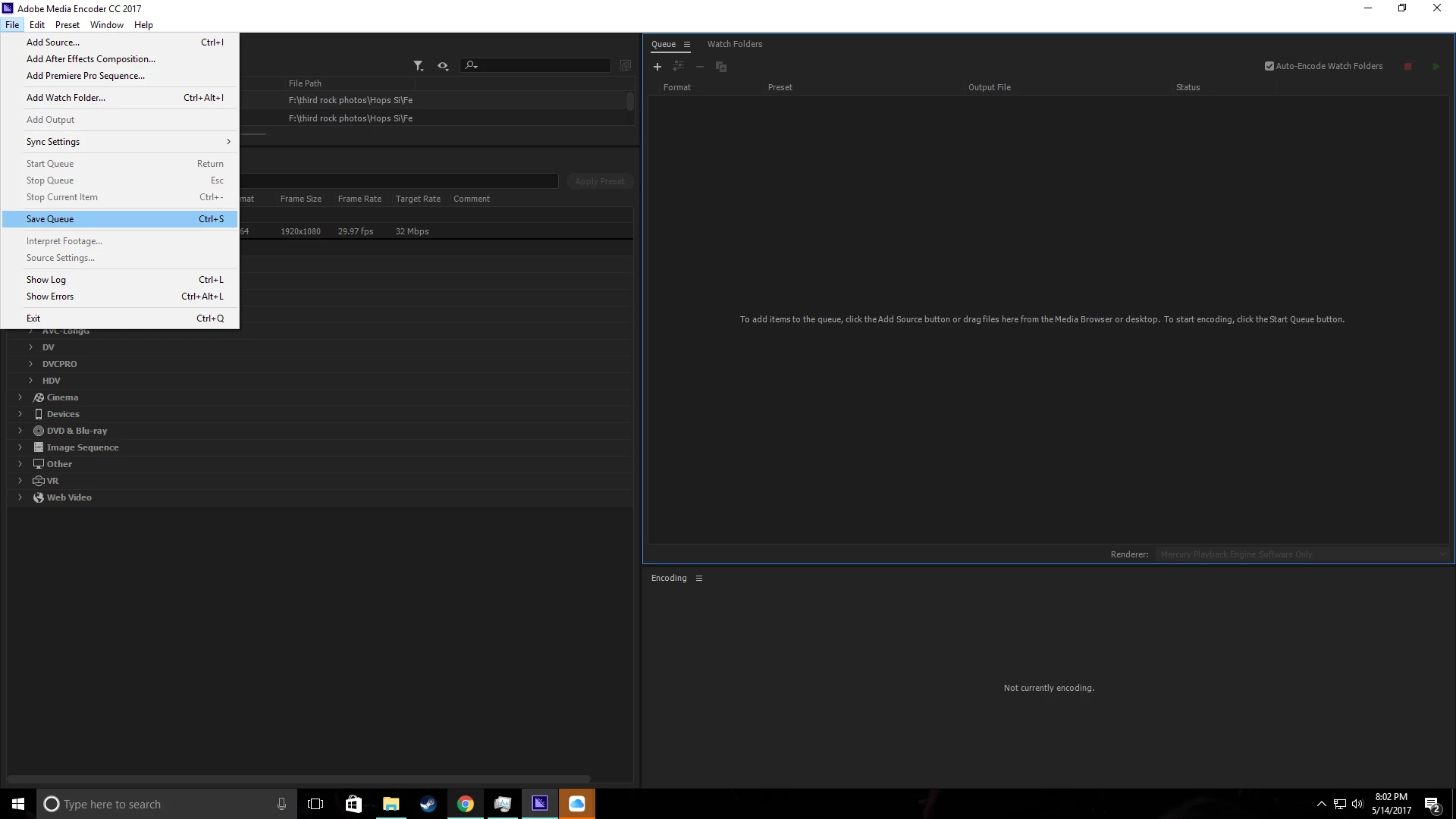The width and height of the screenshot is (1456, 819).
Task: Open Chrome from the Windows taskbar
Action: coord(466,804)
